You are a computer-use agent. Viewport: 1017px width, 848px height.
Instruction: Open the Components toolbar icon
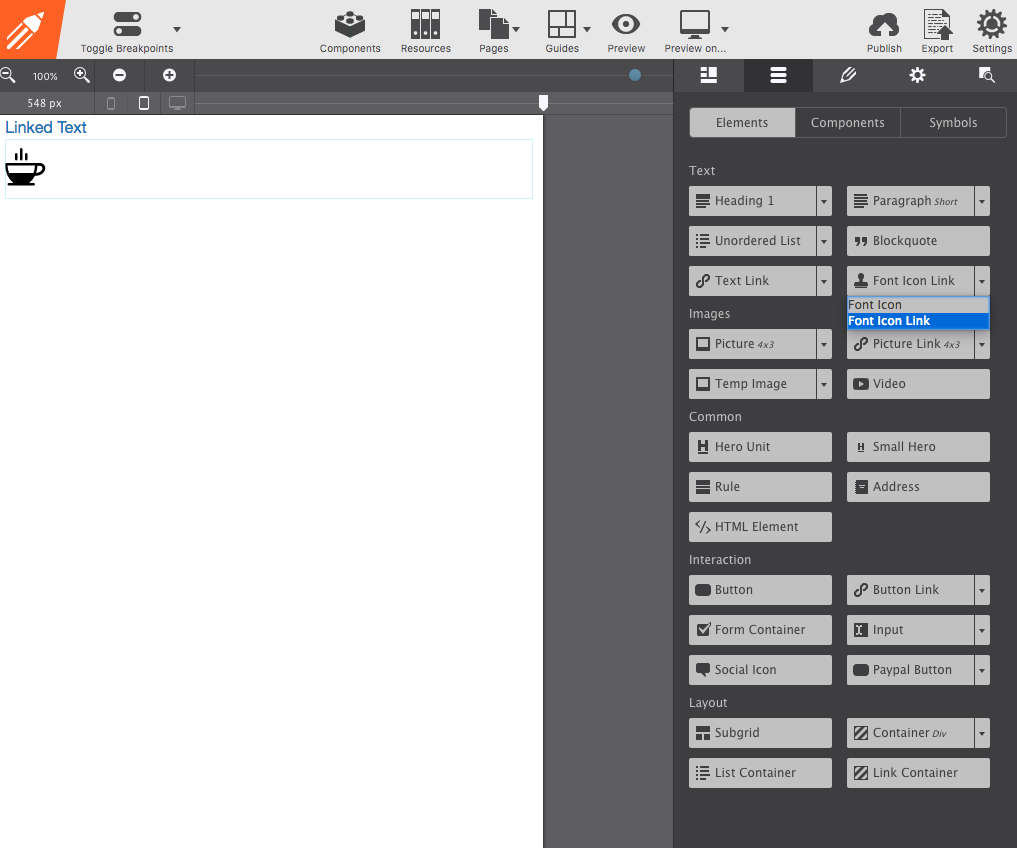pyautogui.click(x=350, y=25)
